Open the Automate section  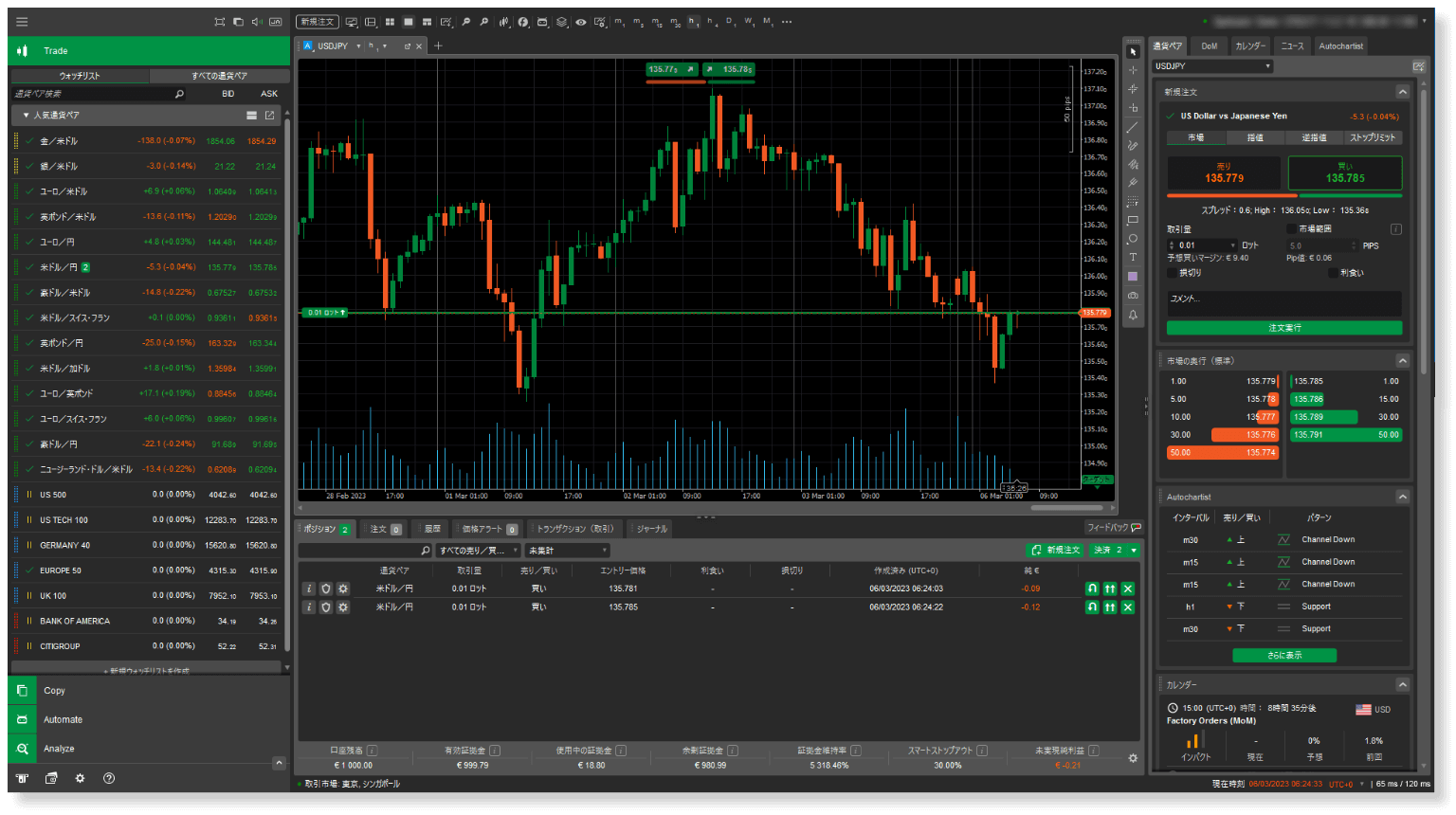click(x=149, y=719)
